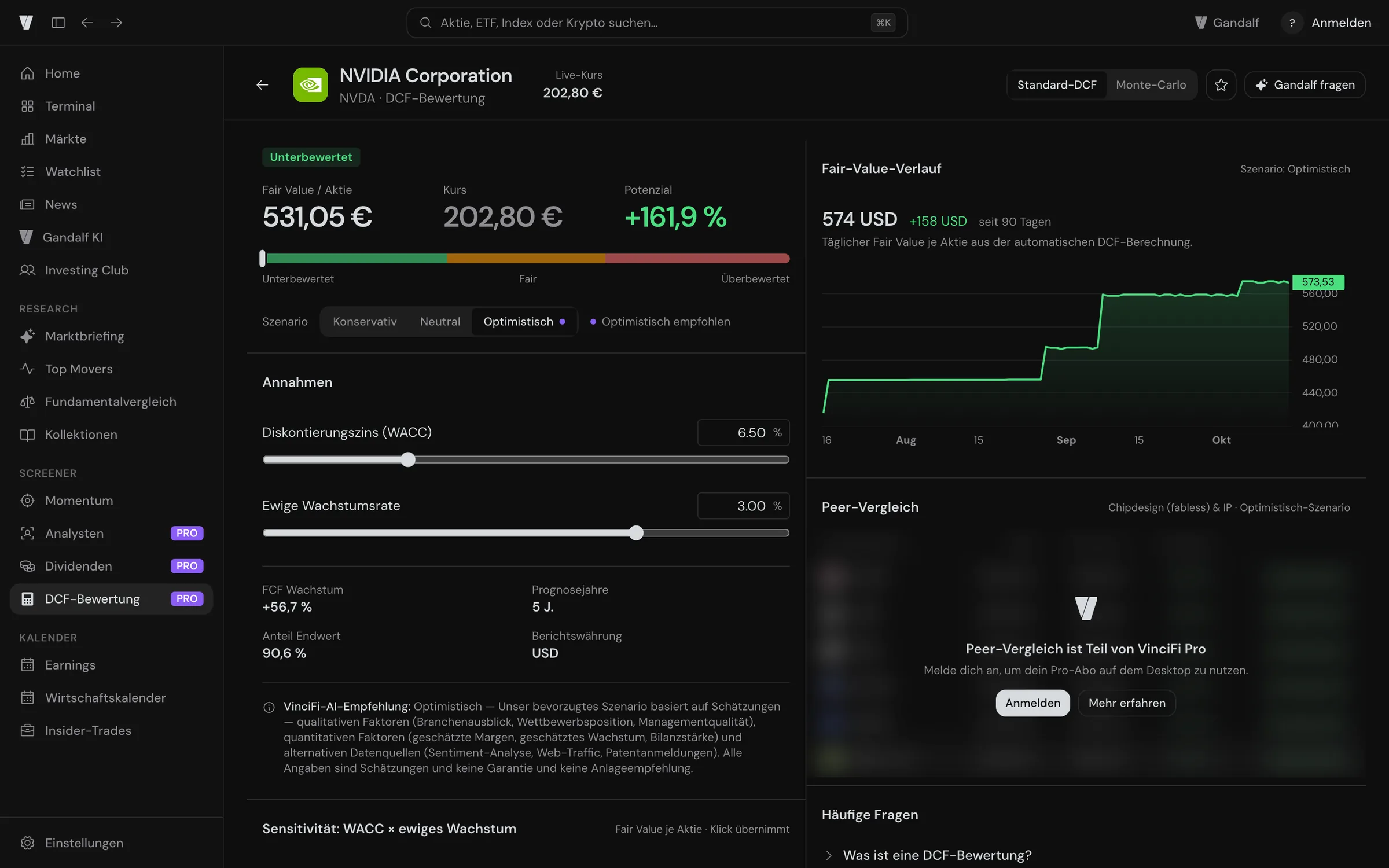Viewport: 1389px width, 868px height.
Task: Open Dividenden screener
Action: pos(111,566)
